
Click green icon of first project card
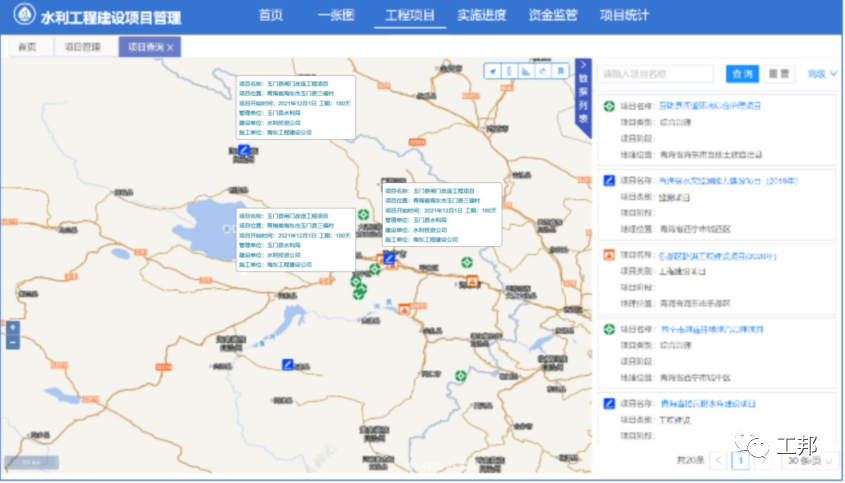[609, 106]
